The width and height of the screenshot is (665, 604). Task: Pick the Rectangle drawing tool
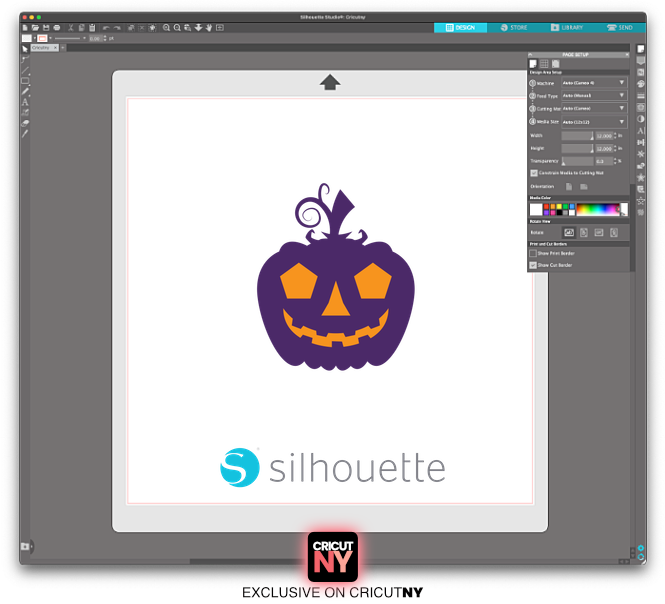click(x=25, y=81)
